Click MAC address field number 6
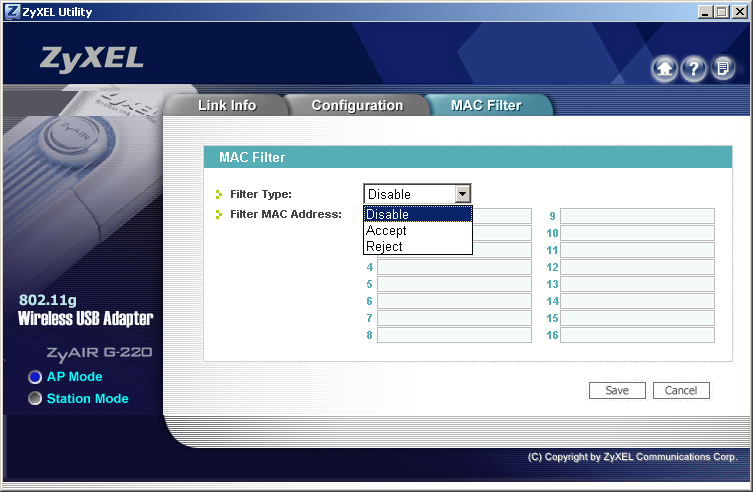The height and width of the screenshot is (492, 753). 454,301
